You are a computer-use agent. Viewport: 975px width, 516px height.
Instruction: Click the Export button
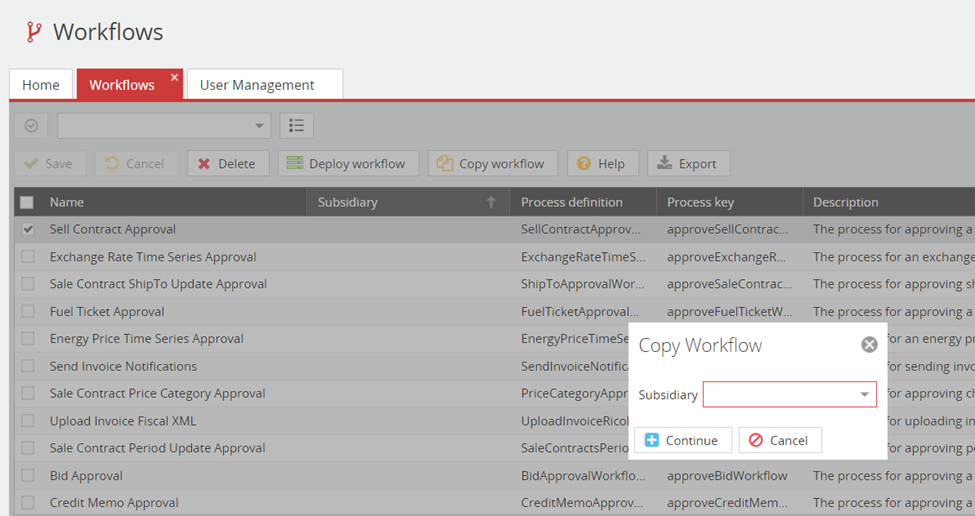[688, 164]
